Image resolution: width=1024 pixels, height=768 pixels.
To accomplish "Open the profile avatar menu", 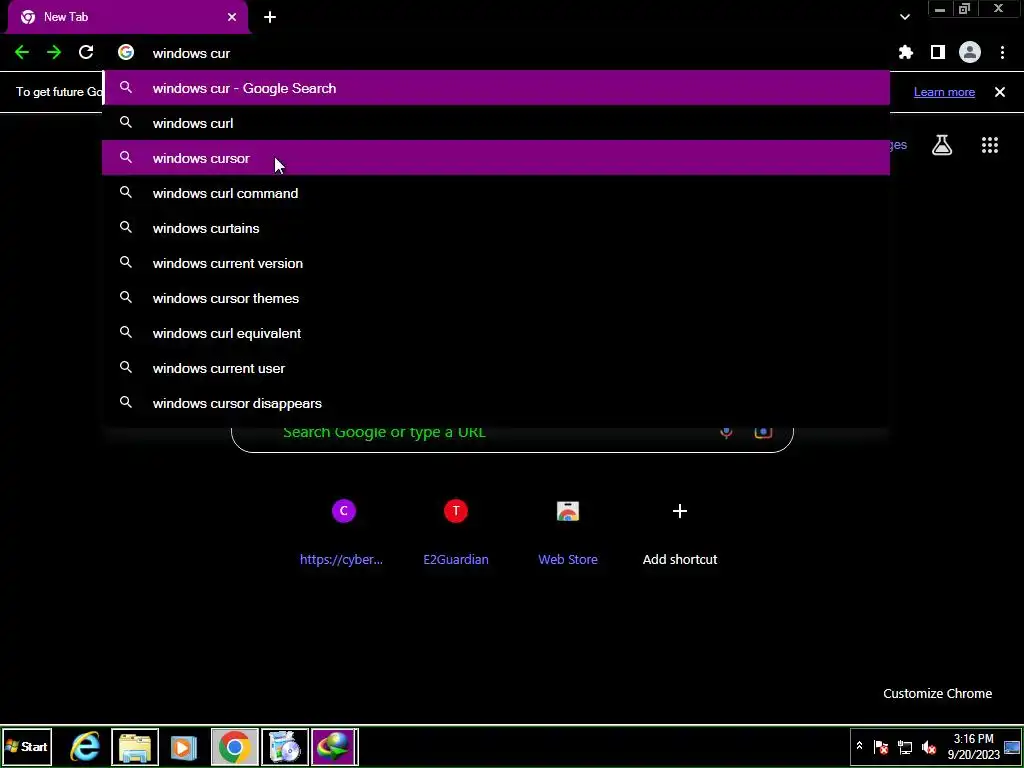I will pyautogui.click(x=970, y=53).
